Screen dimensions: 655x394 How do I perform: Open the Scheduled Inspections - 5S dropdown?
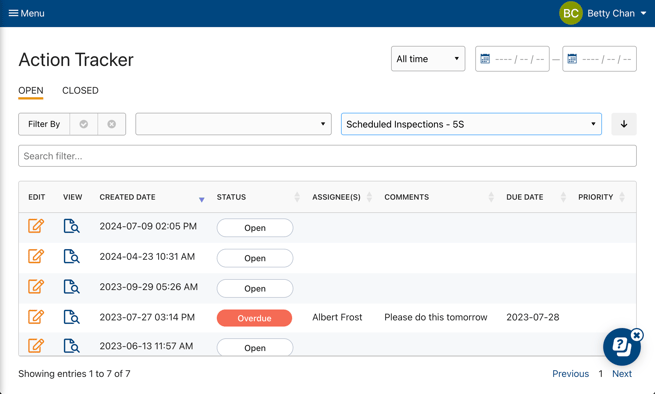coord(471,124)
